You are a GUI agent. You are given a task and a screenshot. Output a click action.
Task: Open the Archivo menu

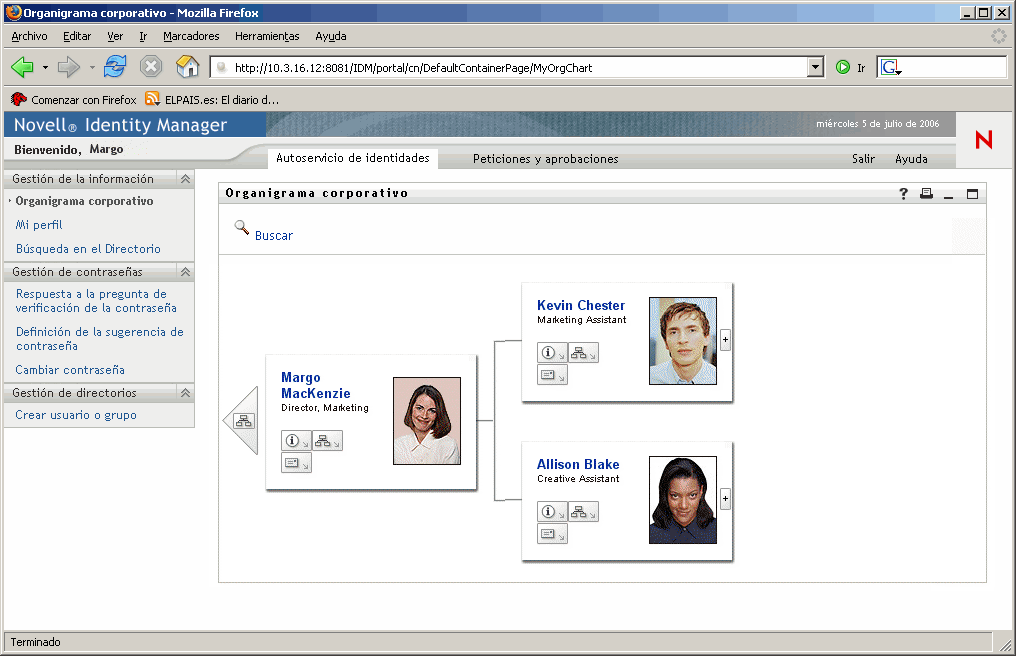coord(29,36)
